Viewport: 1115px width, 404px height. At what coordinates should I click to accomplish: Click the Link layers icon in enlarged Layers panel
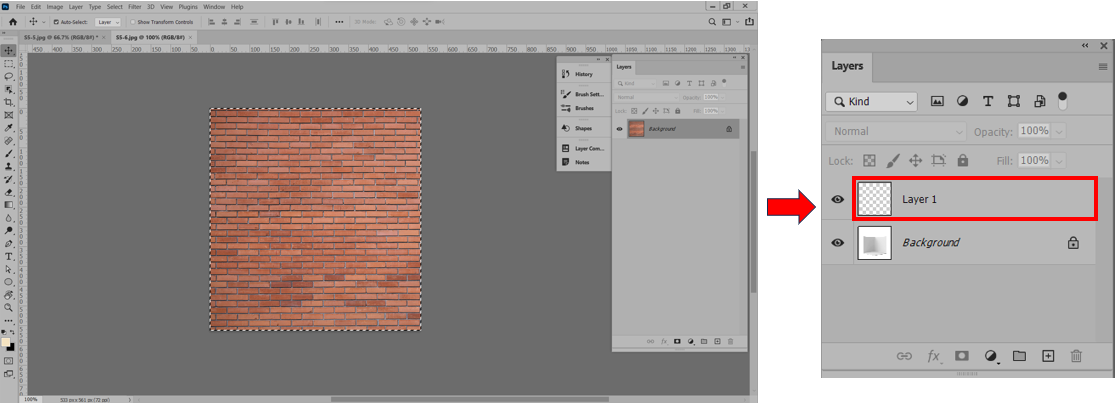tap(904, 356)
